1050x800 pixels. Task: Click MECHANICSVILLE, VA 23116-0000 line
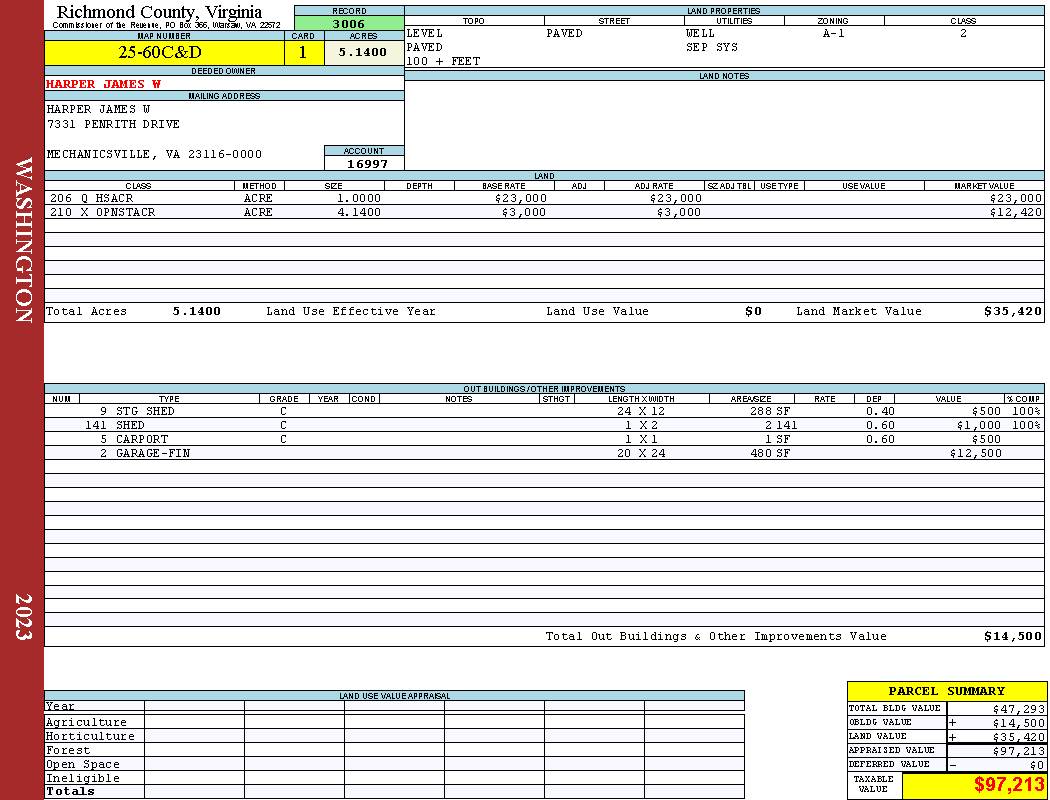[x=154, y=154]
